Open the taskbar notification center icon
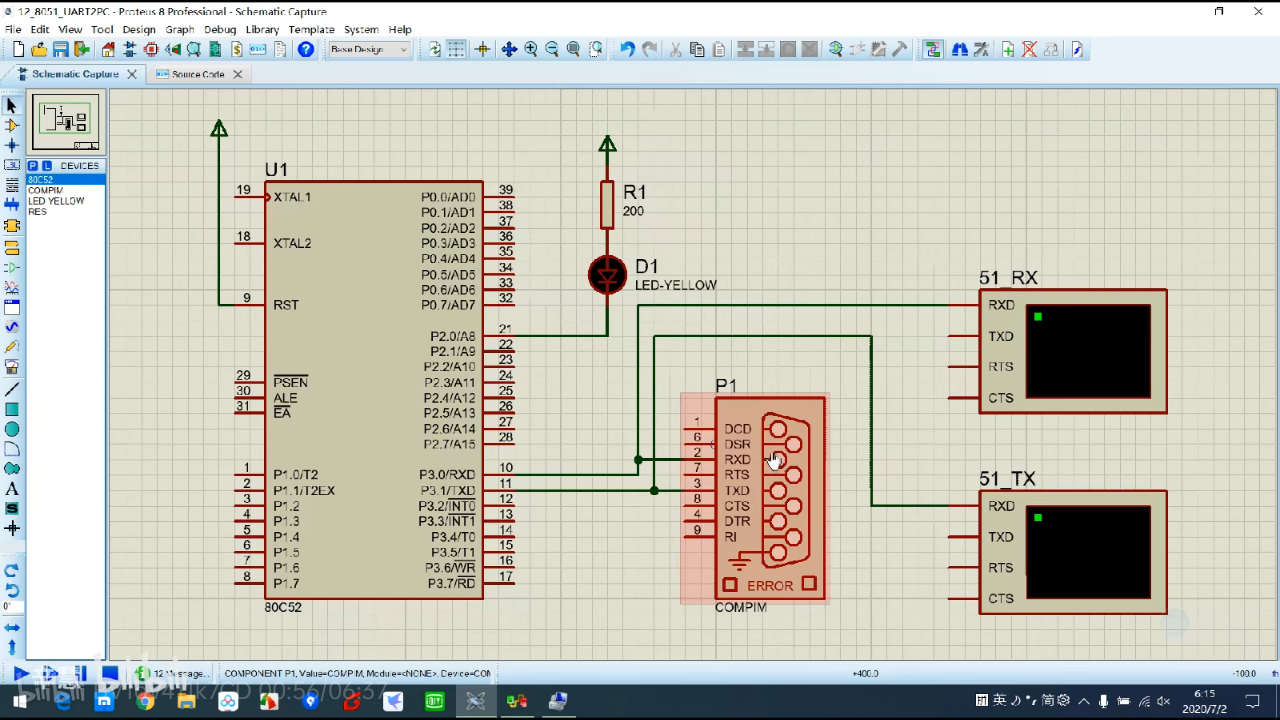This screenshot has width=1280, height=720. pyautogui.click(x=1253, y=701)
